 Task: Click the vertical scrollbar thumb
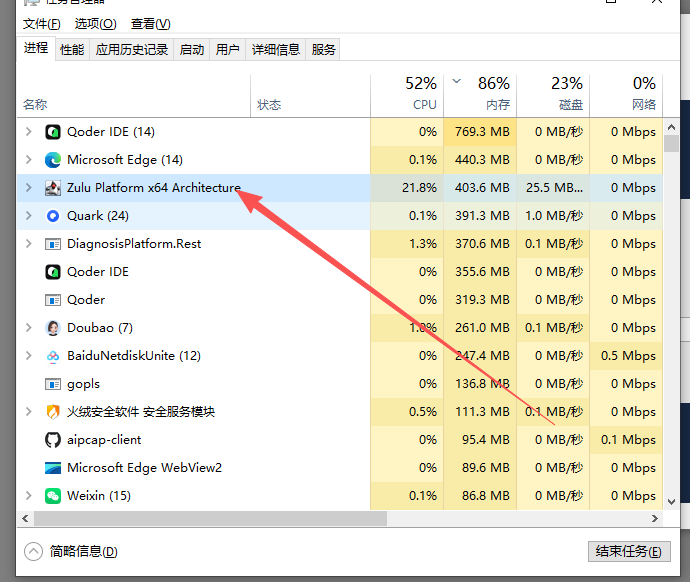(x=671, y=143)
